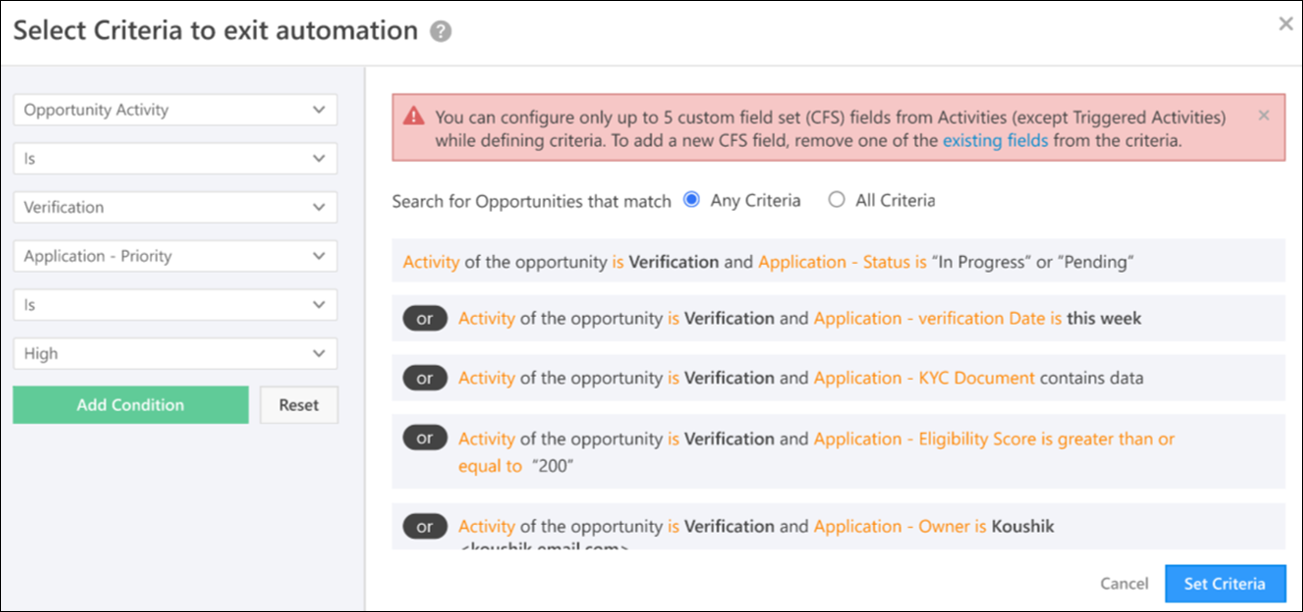Click the or badge on the verification Date row
1303x612 pixels.
(x=425, y=319)
